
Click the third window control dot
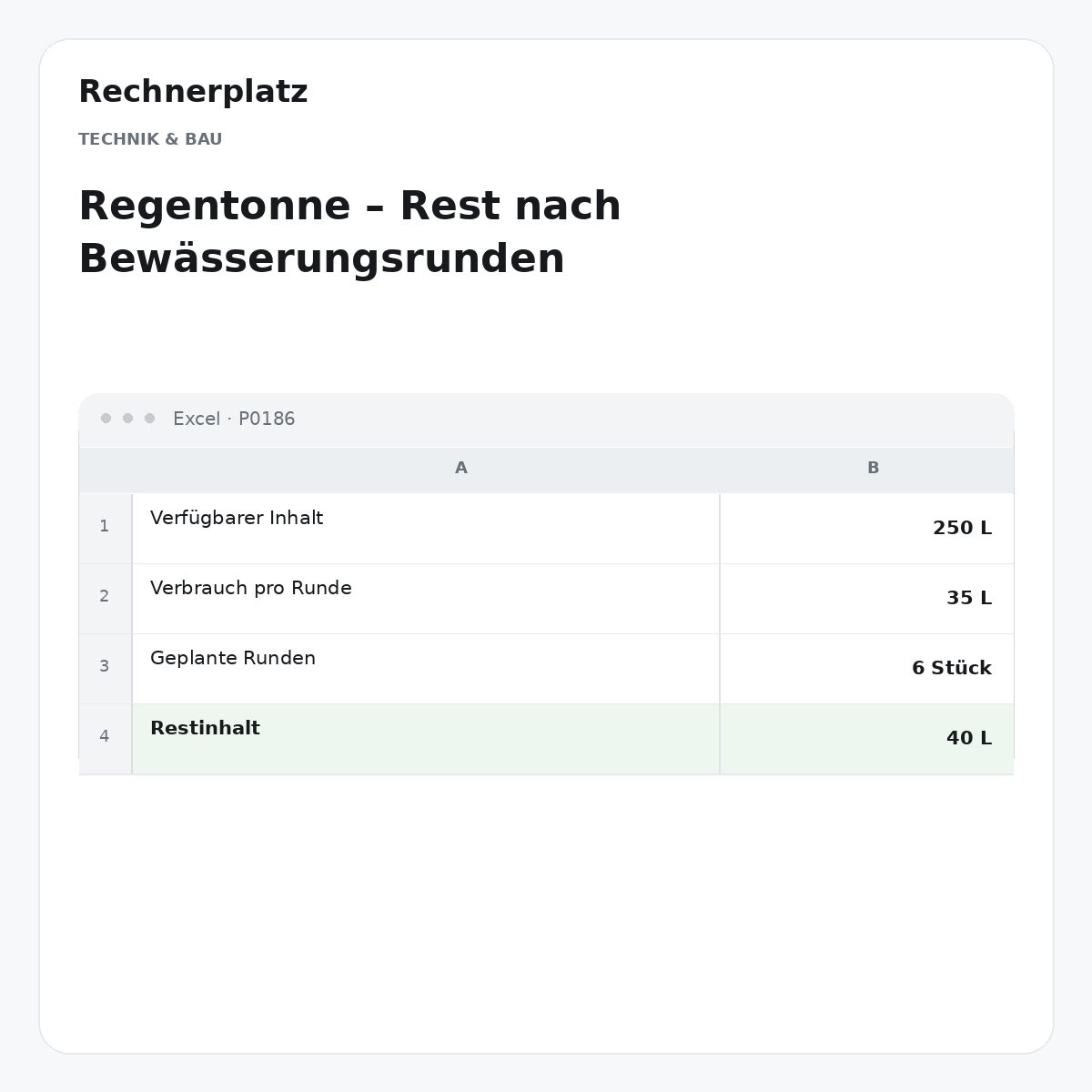(149, 419)
